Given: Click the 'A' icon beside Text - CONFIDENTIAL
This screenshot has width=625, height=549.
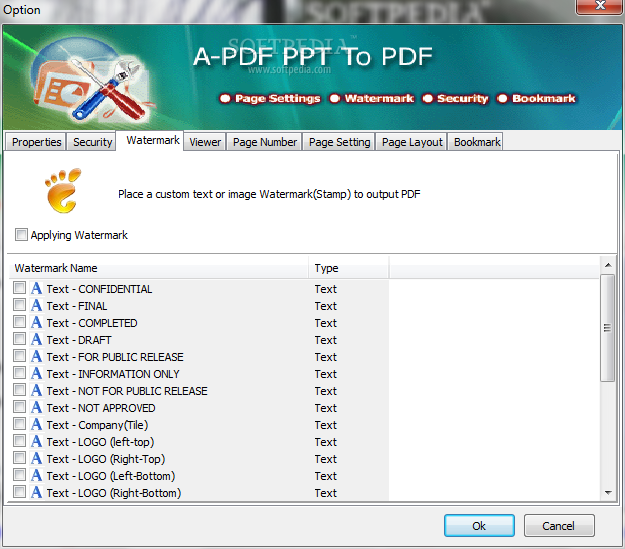Looking at the screenshot, I should click(36, 288).
